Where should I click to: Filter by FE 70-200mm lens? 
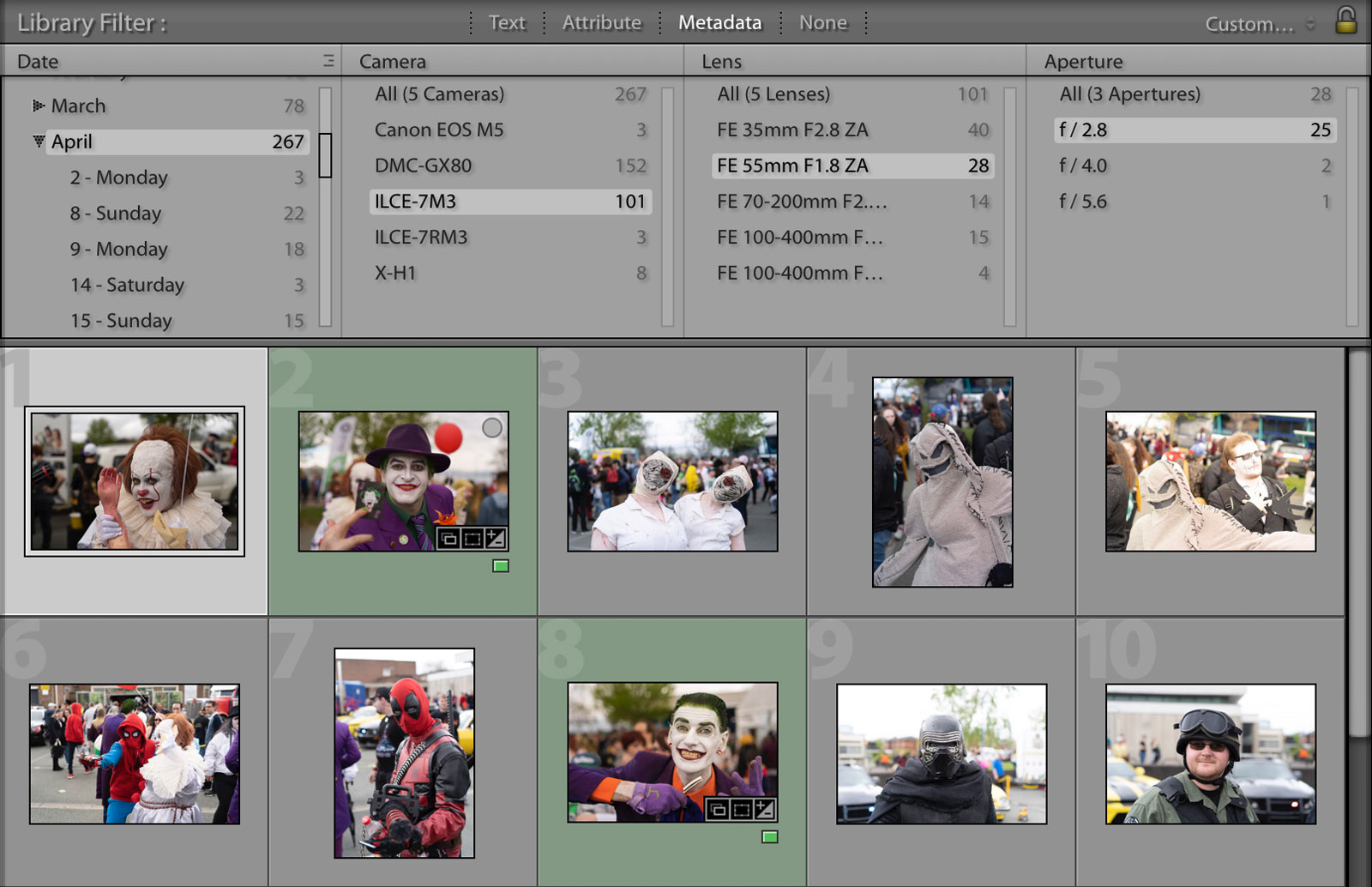pos(852,202)
